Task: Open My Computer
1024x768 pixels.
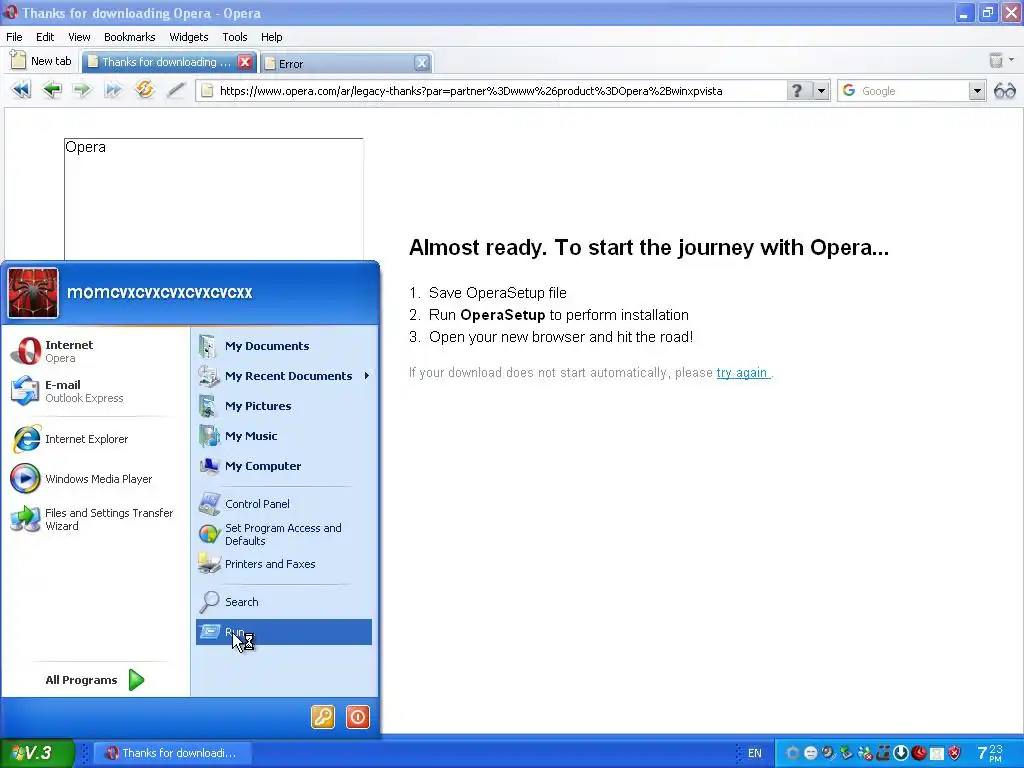Action: [284, 466]
